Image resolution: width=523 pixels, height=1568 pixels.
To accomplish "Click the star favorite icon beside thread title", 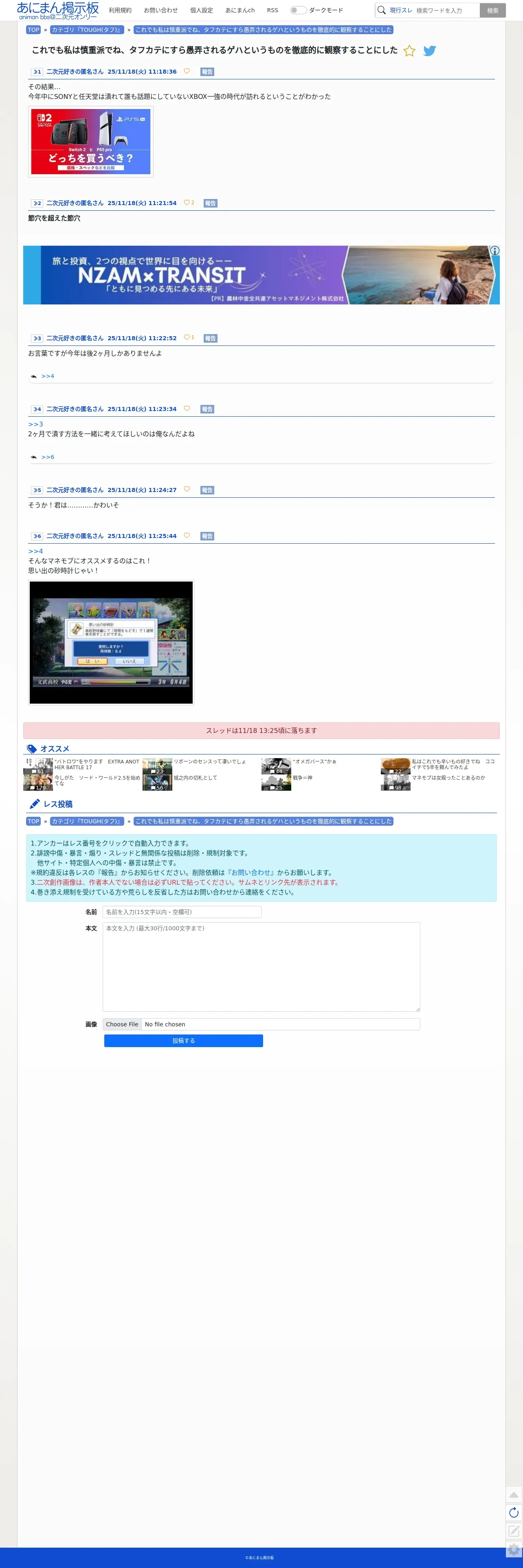I will pyautogui.click(x=409, y=51).
